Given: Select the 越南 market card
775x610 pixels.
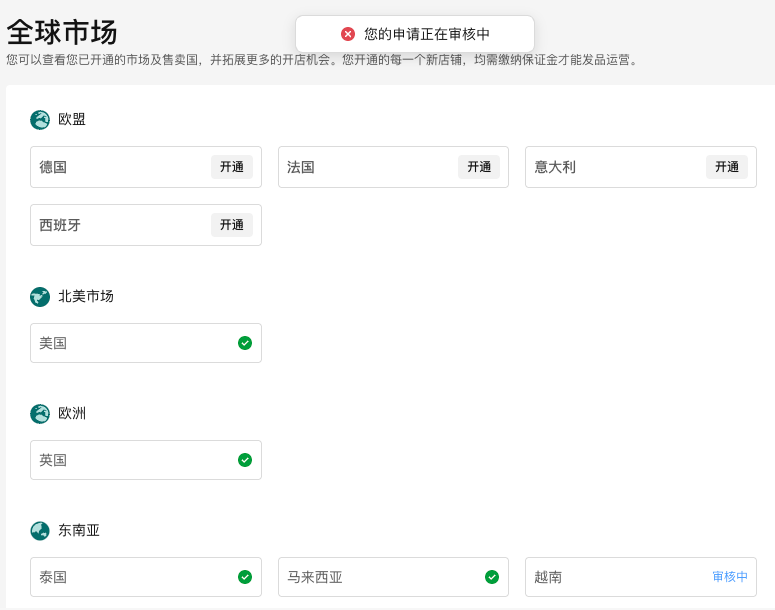Looking at the screenshot, I should tap(641, 577).
